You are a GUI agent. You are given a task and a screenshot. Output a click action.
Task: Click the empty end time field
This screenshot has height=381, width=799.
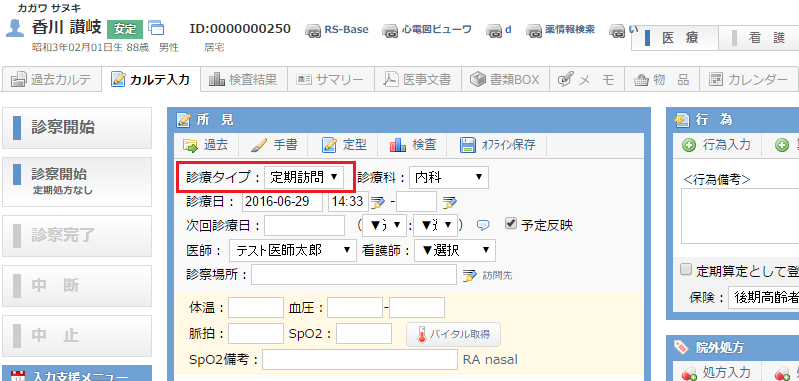(416, 202)
